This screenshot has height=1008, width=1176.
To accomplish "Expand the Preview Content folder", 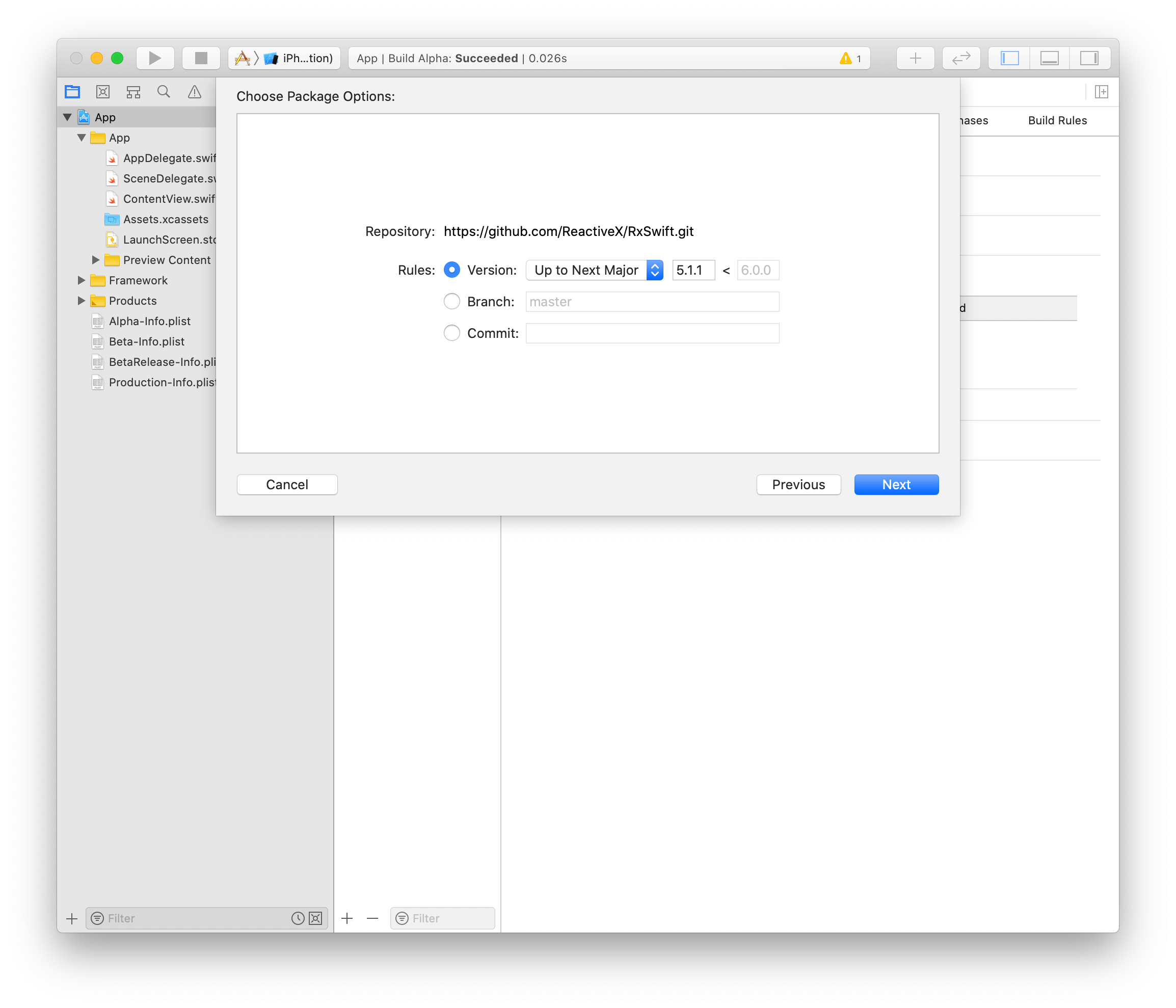I will click(x=95, y=260).
